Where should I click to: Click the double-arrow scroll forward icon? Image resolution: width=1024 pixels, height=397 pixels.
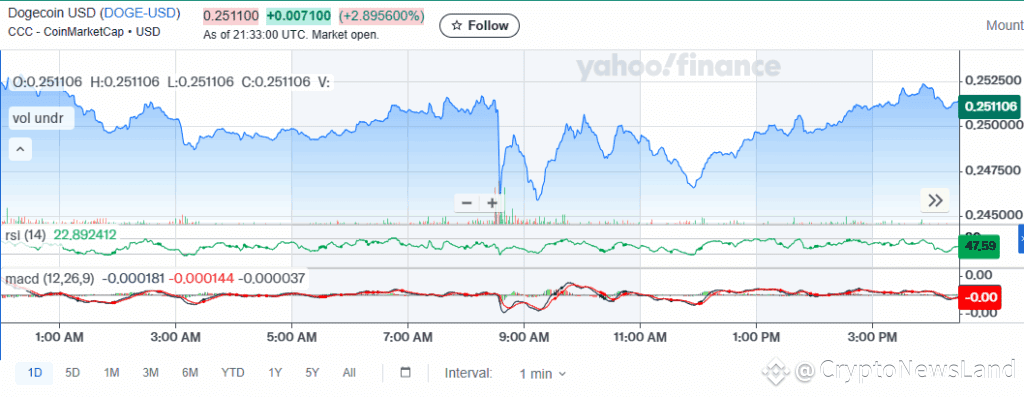click(x=935, y=201)
